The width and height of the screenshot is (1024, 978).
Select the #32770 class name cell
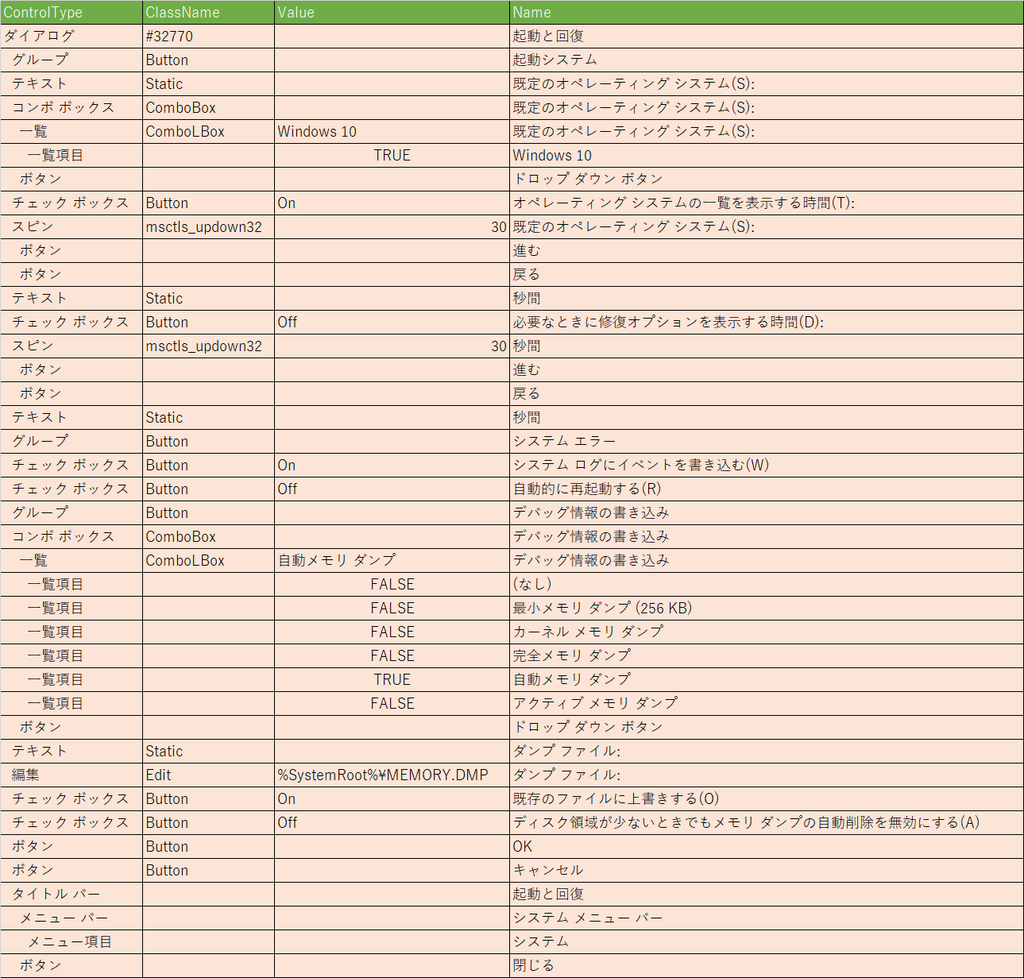(x=208, y=37)
